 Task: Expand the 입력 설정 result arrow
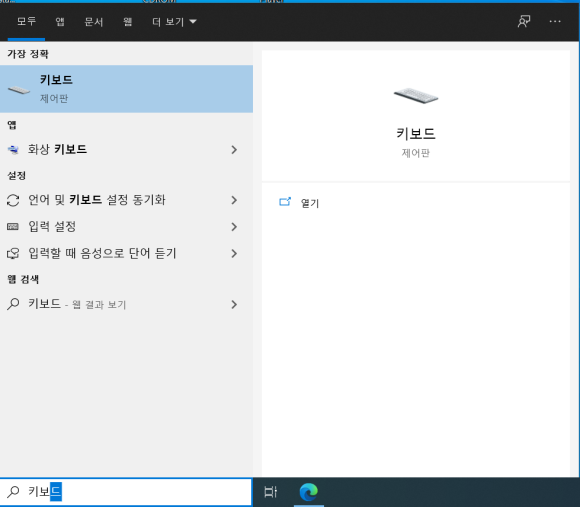pyautogui.click(x=234, y=227)
